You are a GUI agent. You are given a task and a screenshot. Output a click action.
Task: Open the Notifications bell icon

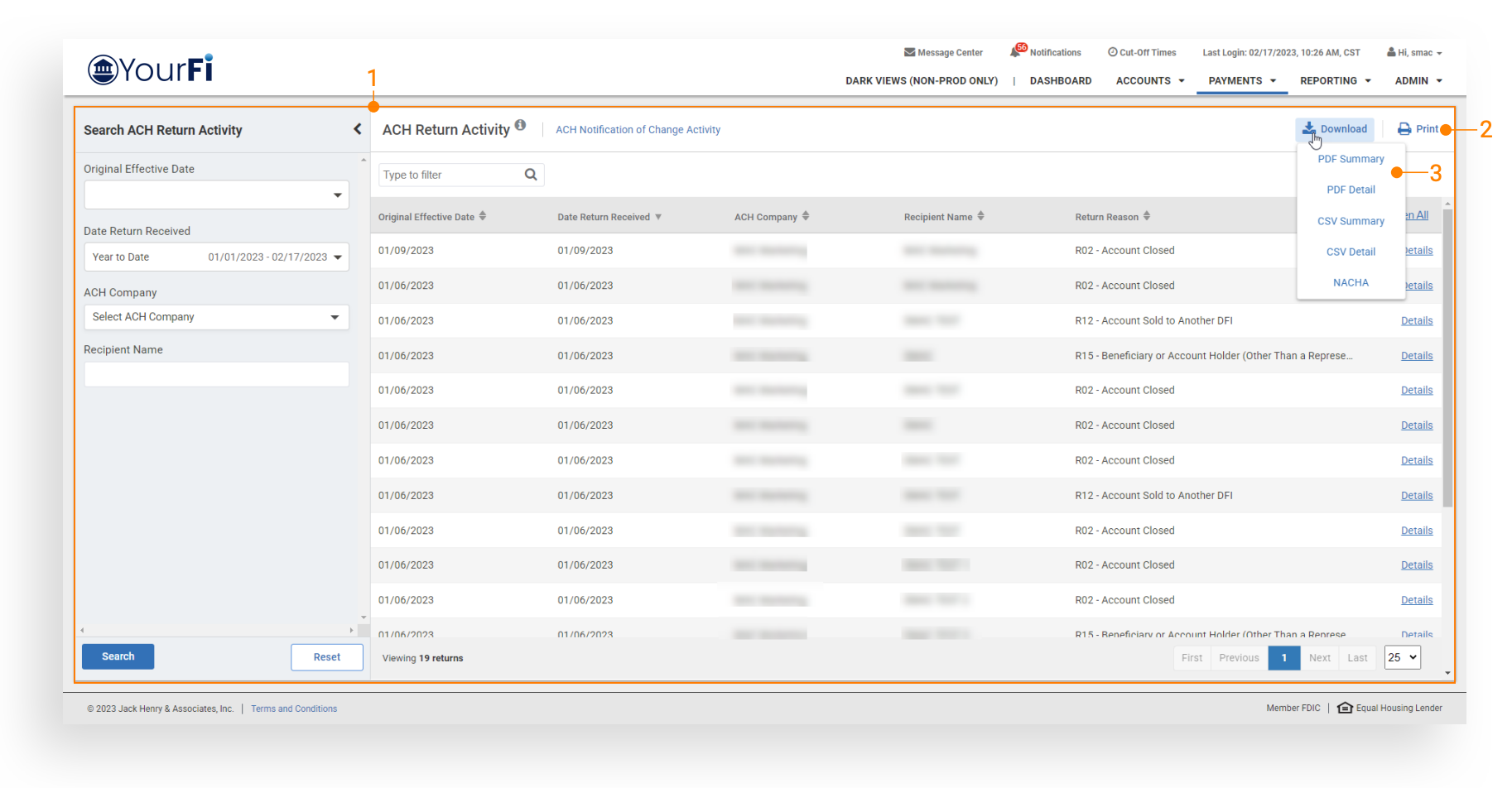point(1016,51)
